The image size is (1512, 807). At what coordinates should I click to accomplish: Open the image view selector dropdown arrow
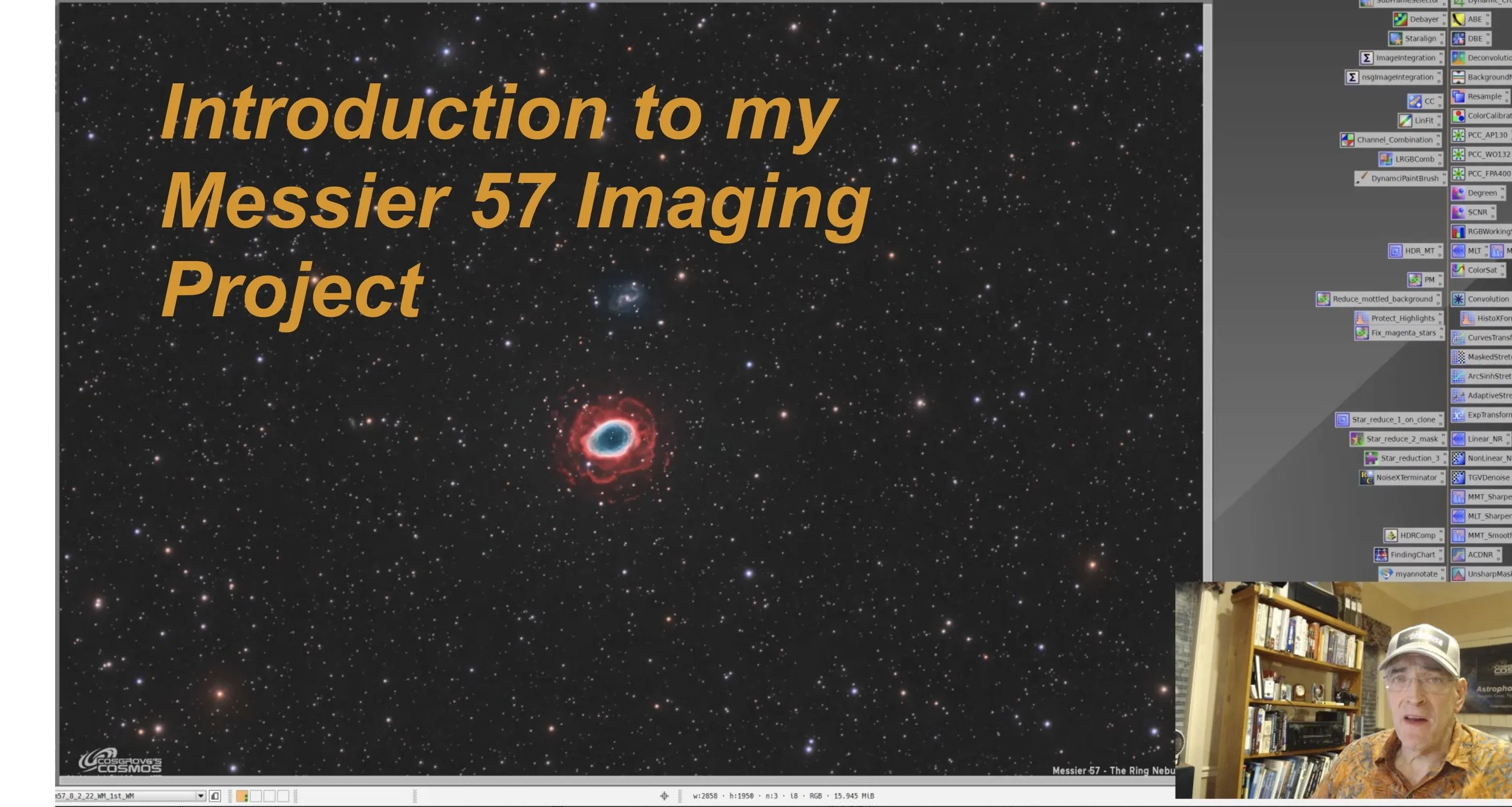(x=201, y=796)
